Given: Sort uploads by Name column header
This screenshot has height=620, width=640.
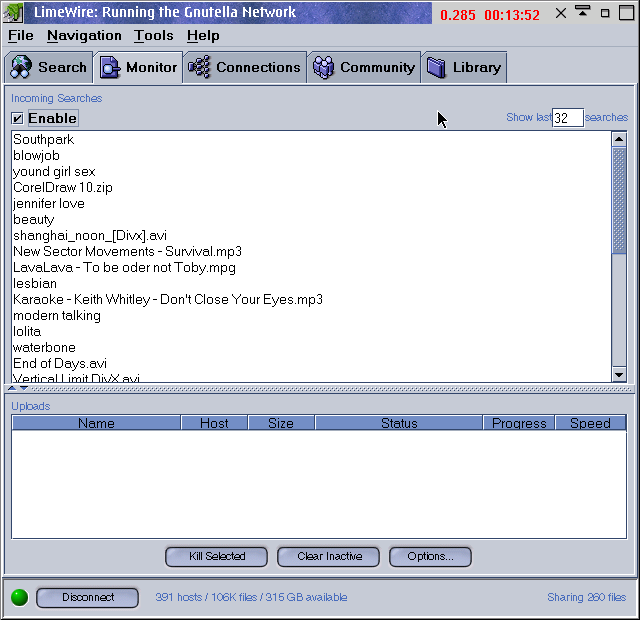Looking at the screenshot, I should [x=96, y=423].
